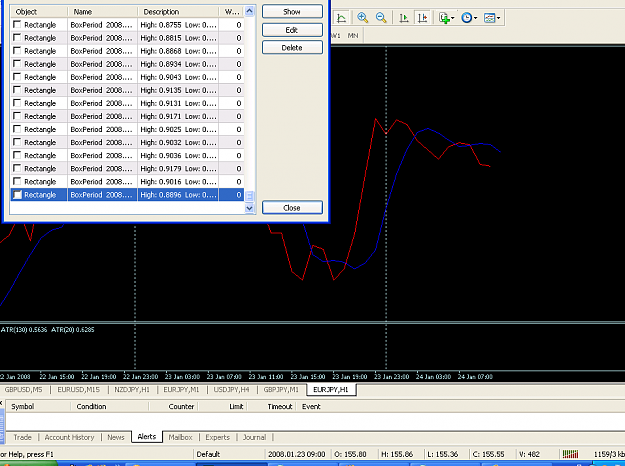
Task: Tick the checkbox for High: 0.9171 rectangle
Action: tap(17, 116)
